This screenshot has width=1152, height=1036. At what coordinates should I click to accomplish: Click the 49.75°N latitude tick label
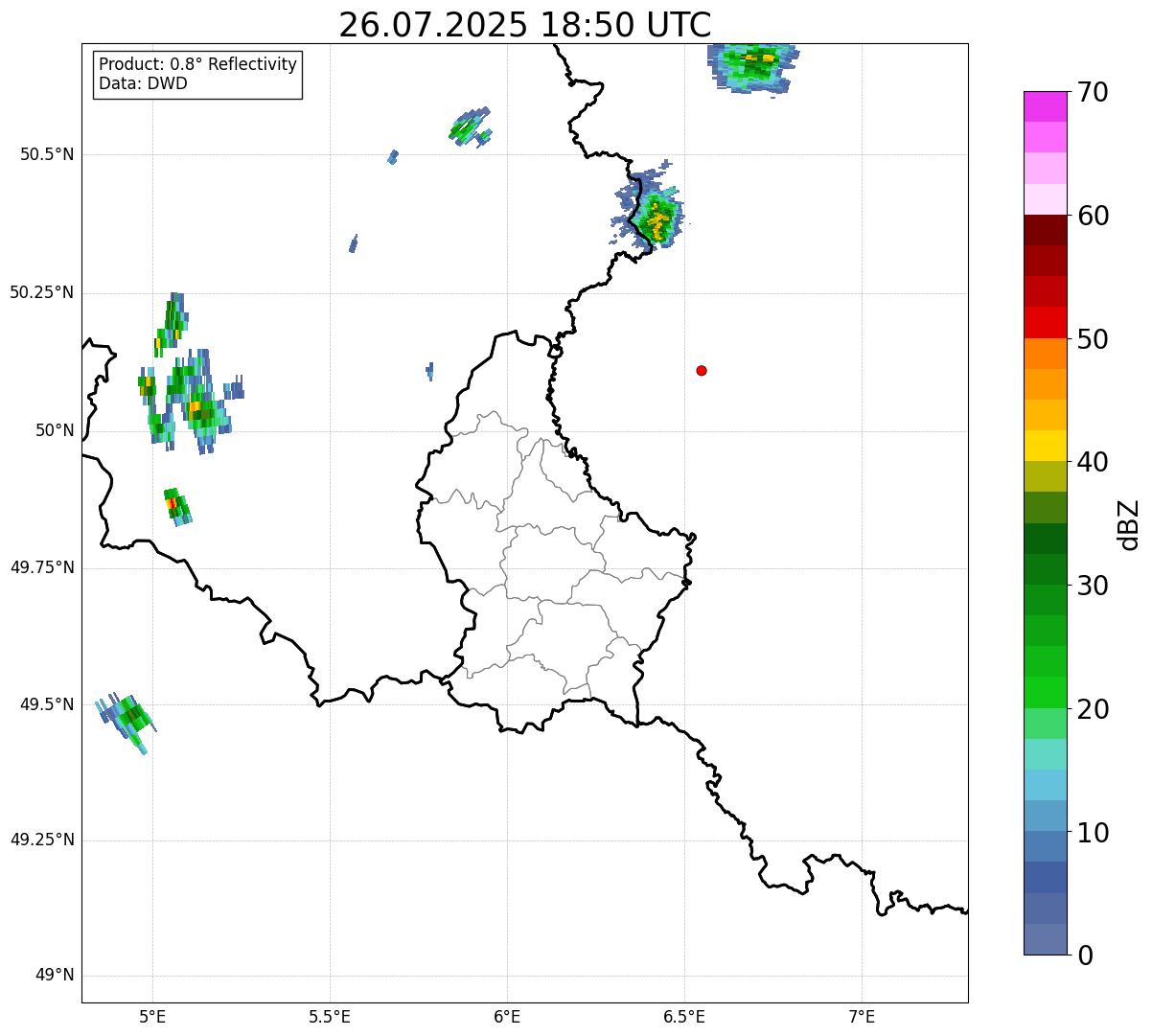pyautogui.click(x=42, y=567)
